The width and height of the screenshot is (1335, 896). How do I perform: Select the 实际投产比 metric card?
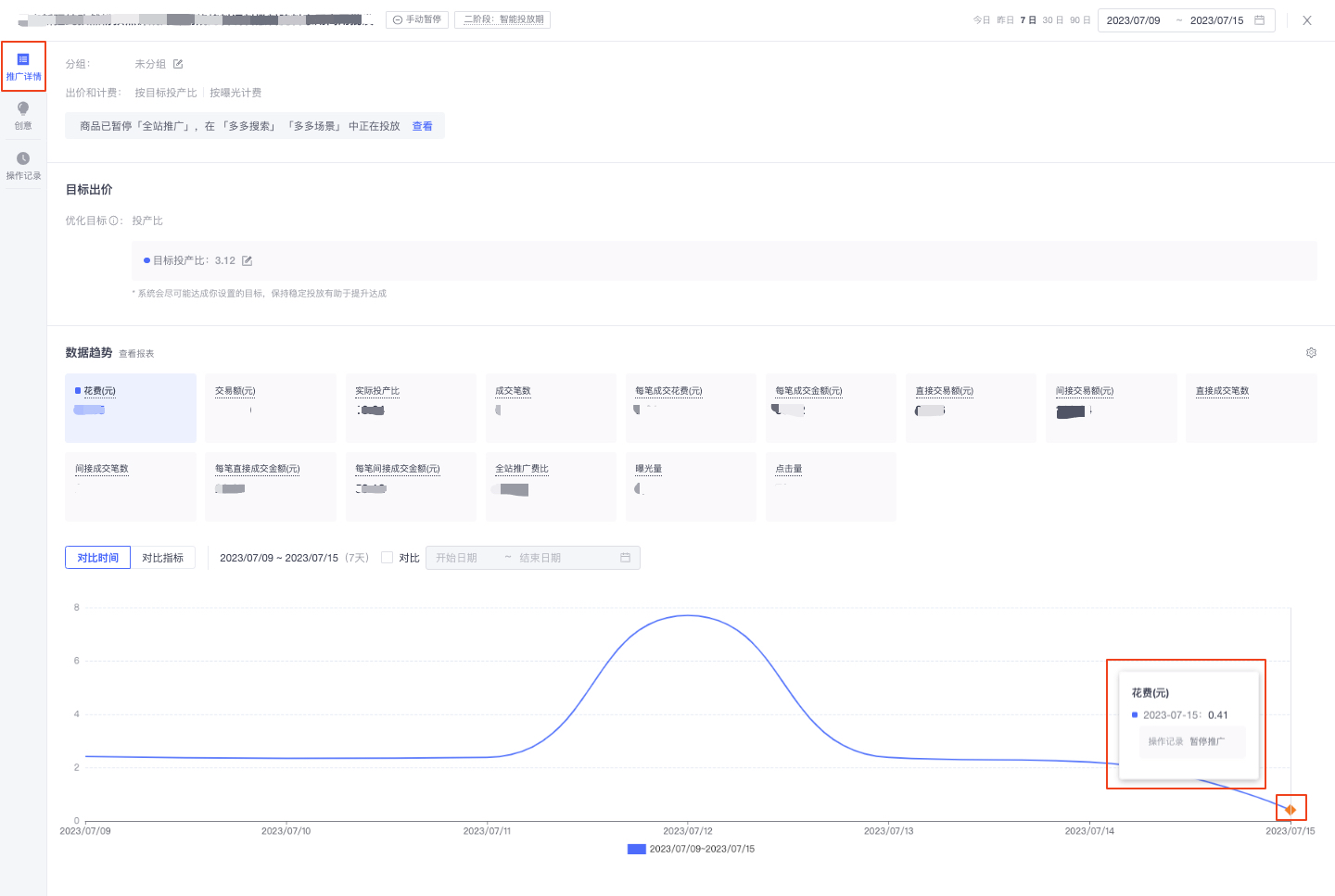[411, 408]
